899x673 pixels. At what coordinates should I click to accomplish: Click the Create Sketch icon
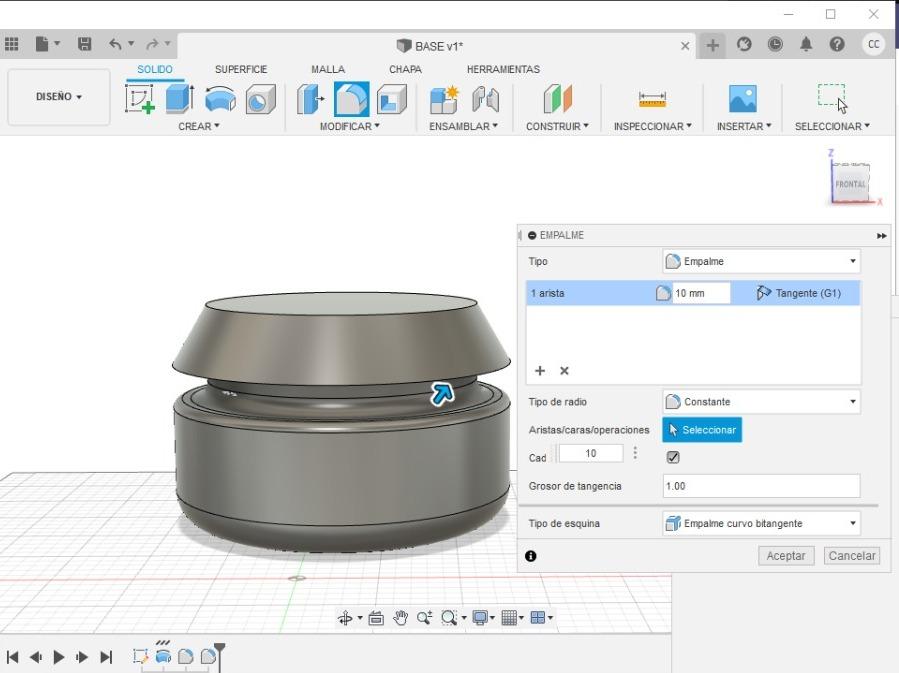(140, 99)
